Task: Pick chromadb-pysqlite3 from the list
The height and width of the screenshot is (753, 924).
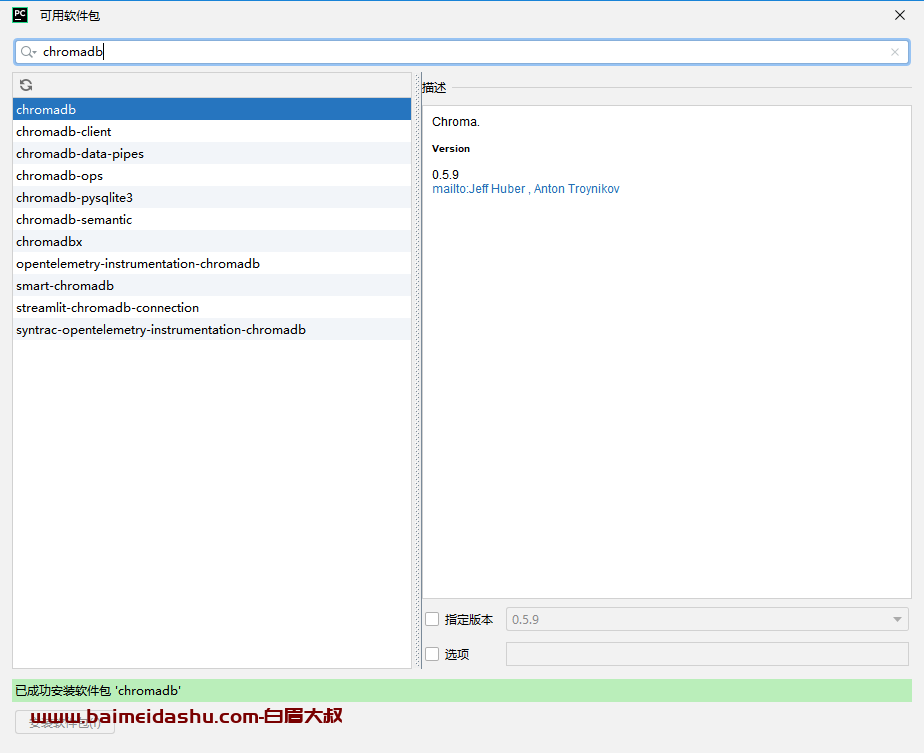Action: (212, 197)
